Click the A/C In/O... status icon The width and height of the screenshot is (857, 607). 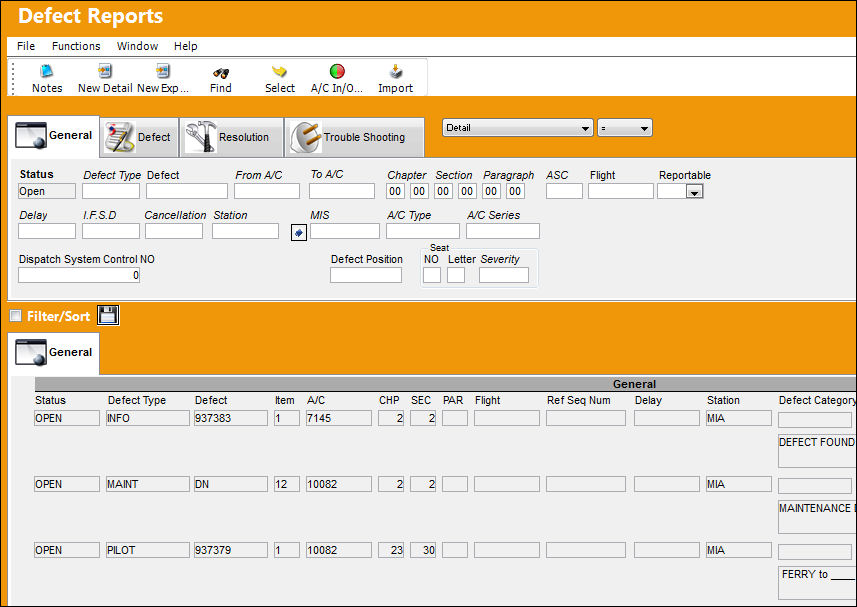tap(337, 79)
